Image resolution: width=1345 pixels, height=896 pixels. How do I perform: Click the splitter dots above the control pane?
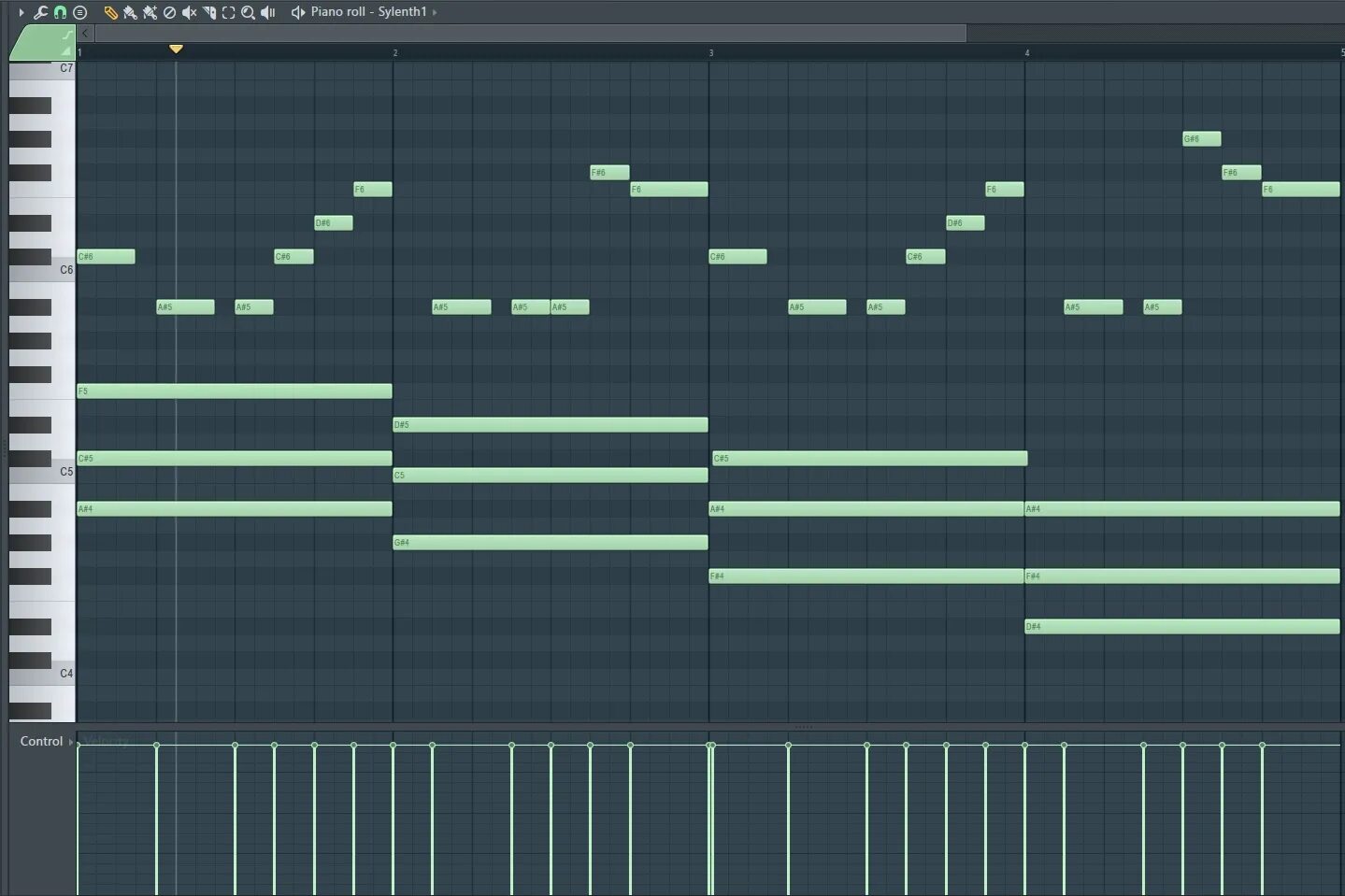click(x=803, y=727)
